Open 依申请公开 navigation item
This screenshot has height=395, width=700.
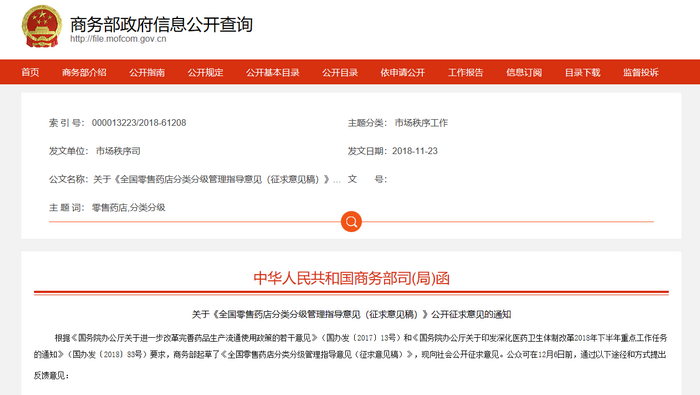coord(403,72)
